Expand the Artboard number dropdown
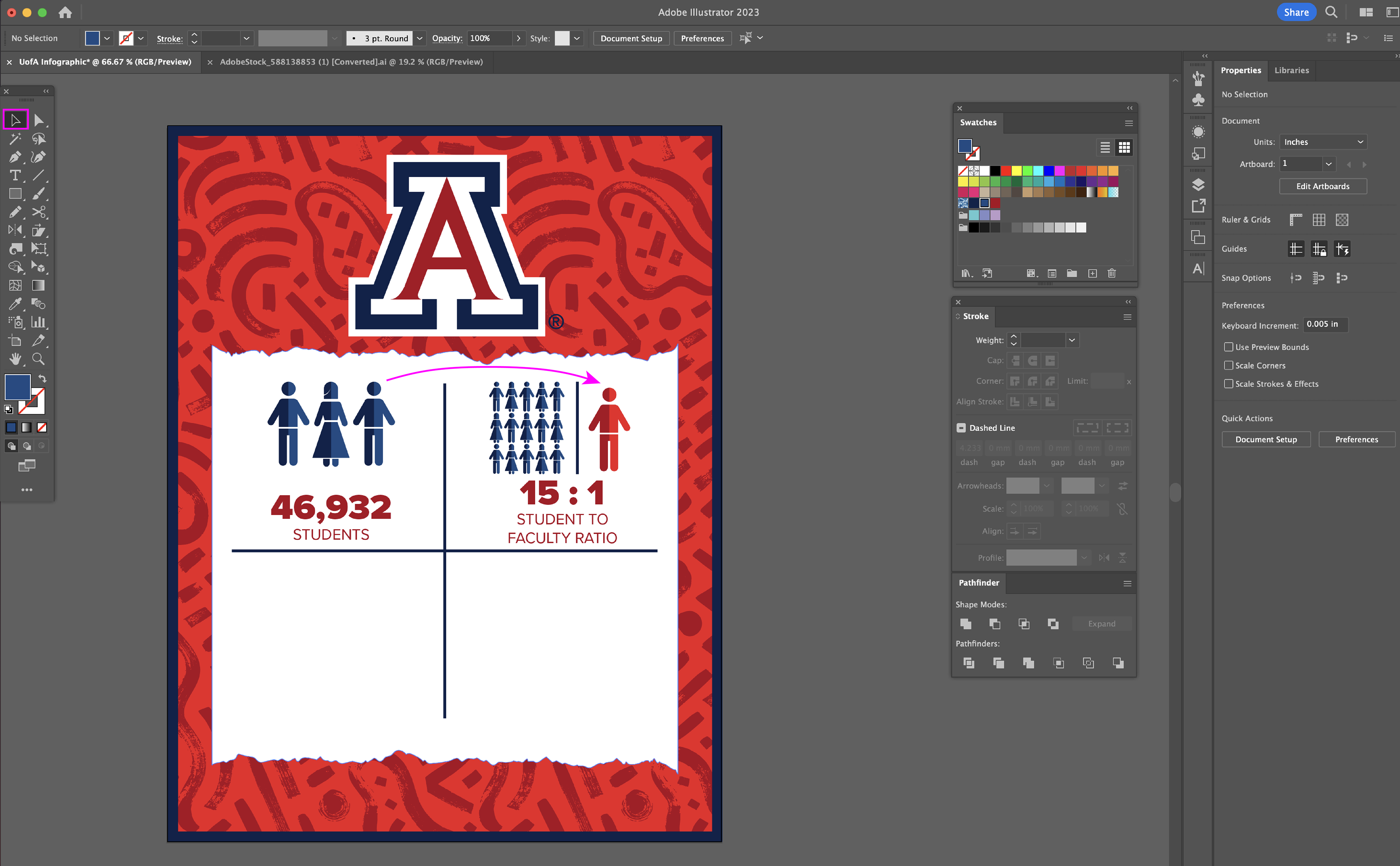Screen dimensions: 1400x866 (x=1328, y=164)
